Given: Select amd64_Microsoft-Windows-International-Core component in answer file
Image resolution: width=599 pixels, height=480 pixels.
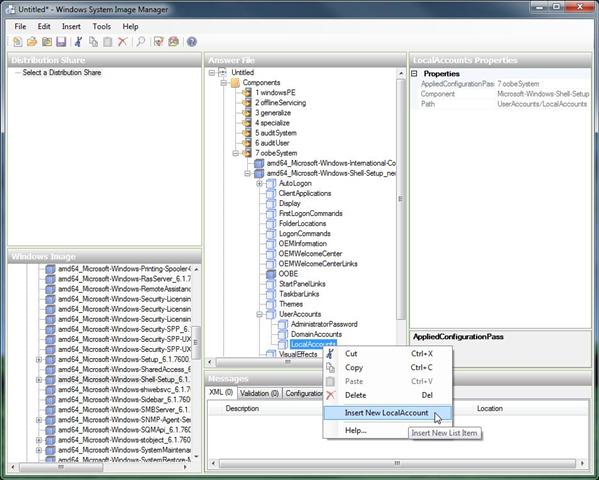Looking at the screenshot, I should point(331,163).
